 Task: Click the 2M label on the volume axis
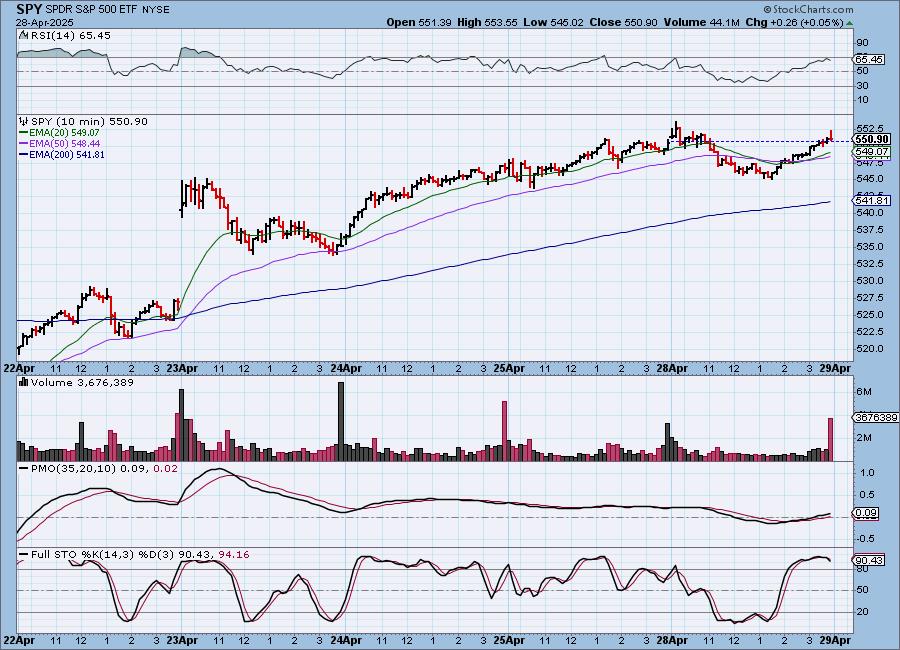coord(864,438)
